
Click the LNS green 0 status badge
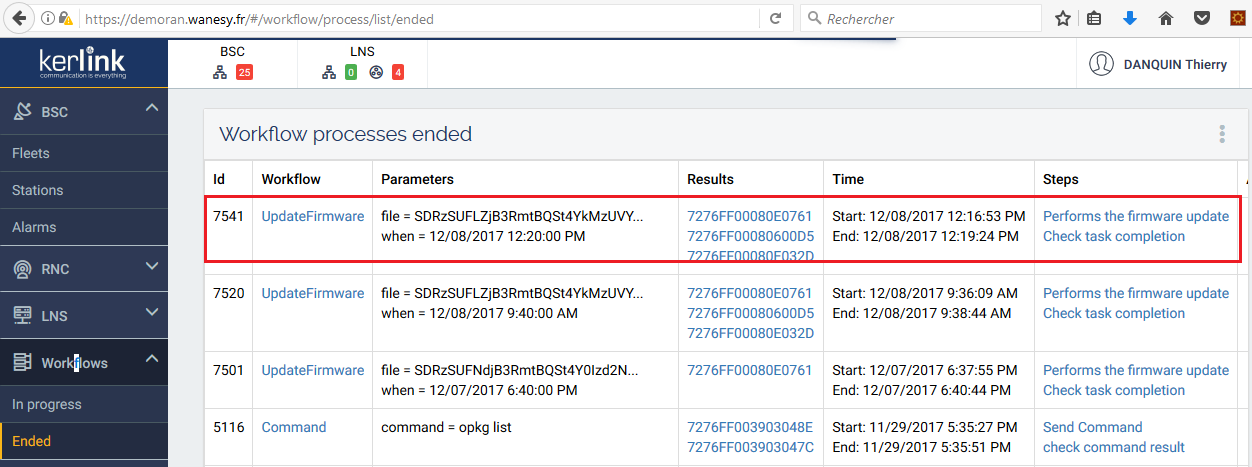(x=351, y=72)
